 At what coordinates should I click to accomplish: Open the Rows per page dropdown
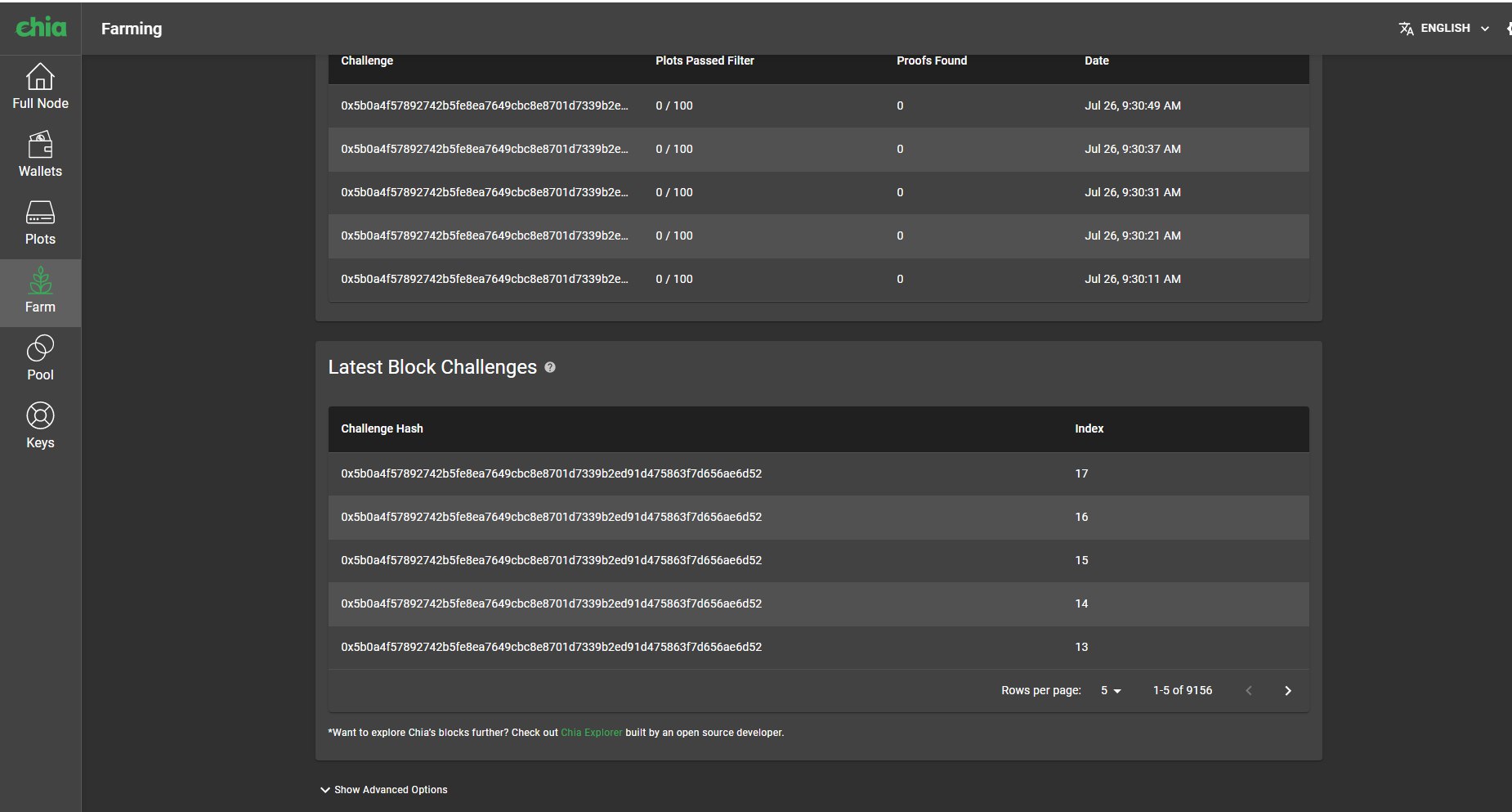point(1111,691)
